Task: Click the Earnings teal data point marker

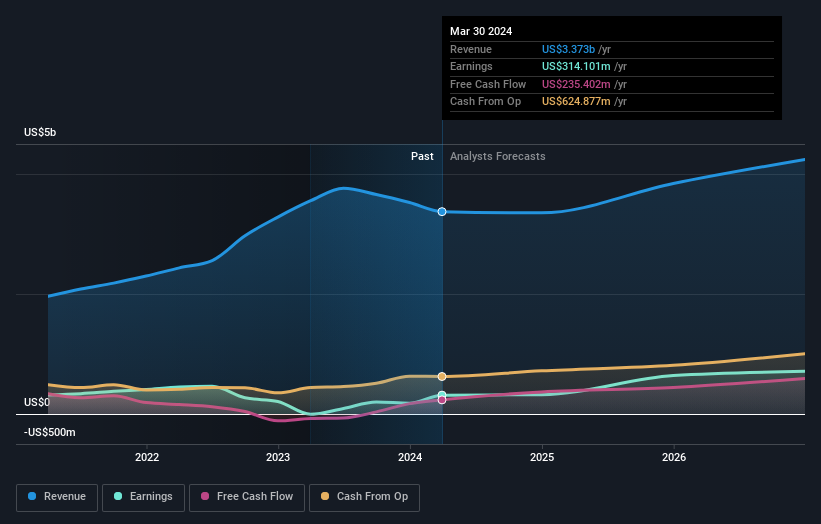Action: click(442, 395)
